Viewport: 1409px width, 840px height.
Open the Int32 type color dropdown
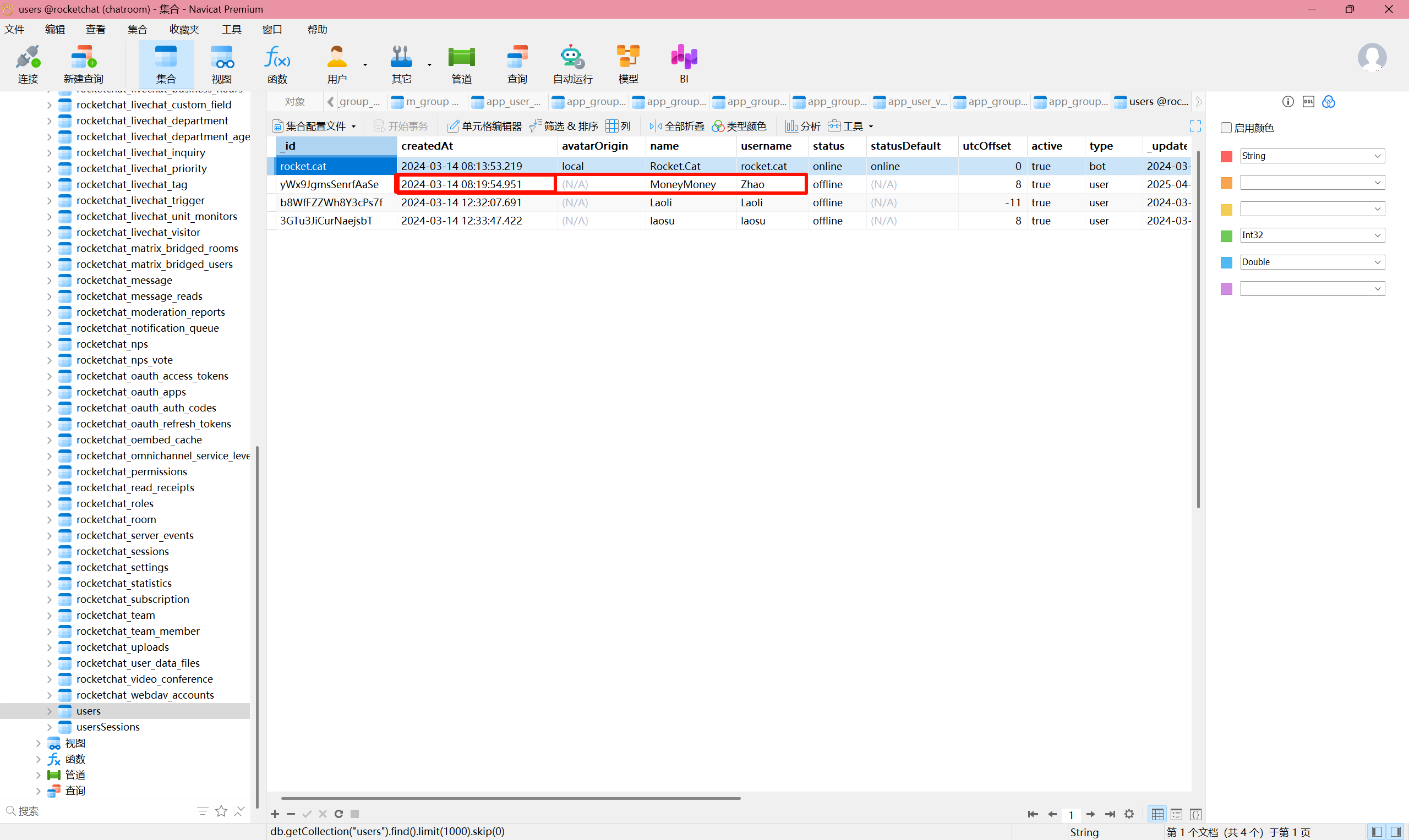coord(1312,235)
